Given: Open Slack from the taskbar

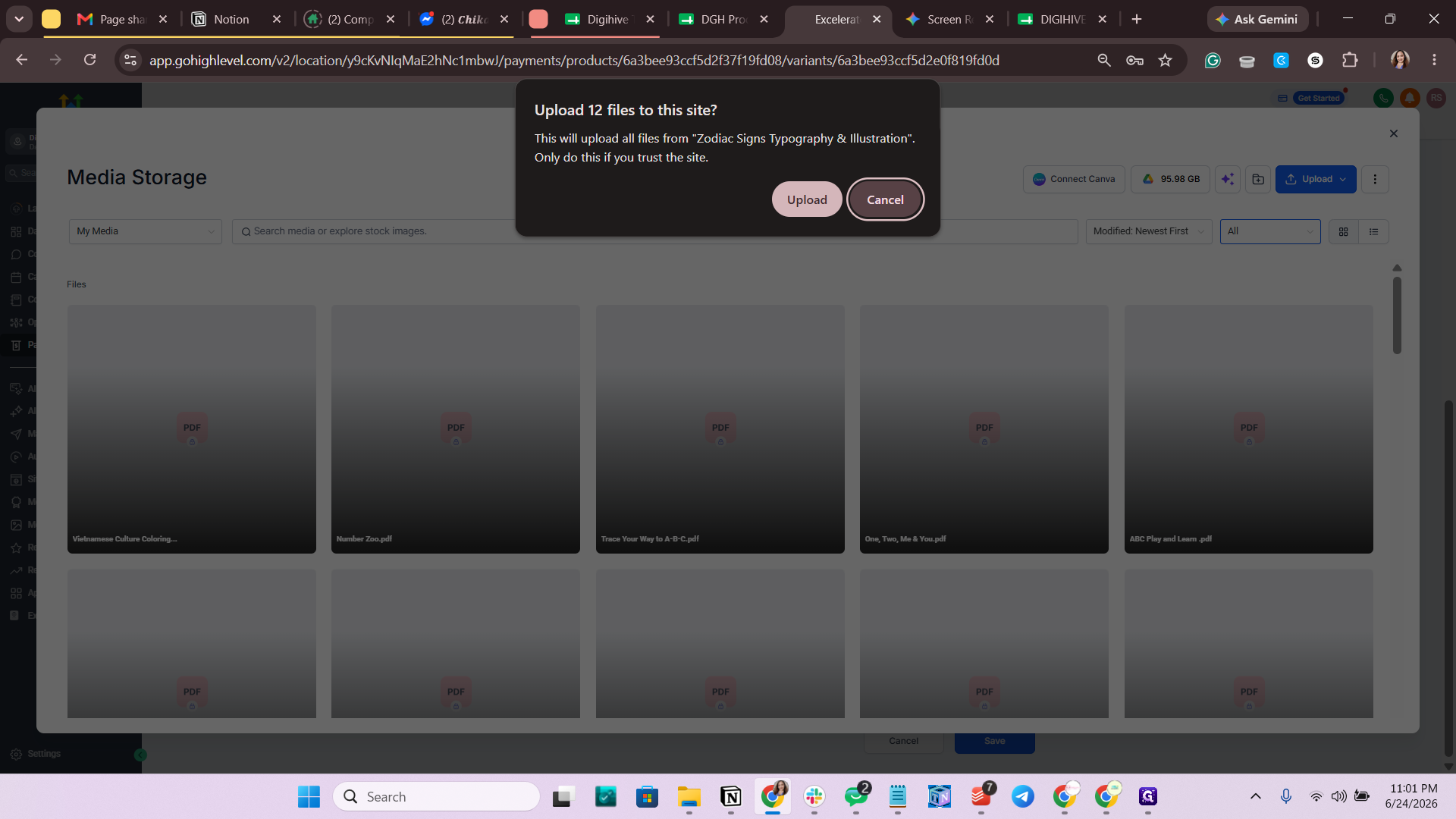Looking at the screenshot, I should tap(814, 796).
